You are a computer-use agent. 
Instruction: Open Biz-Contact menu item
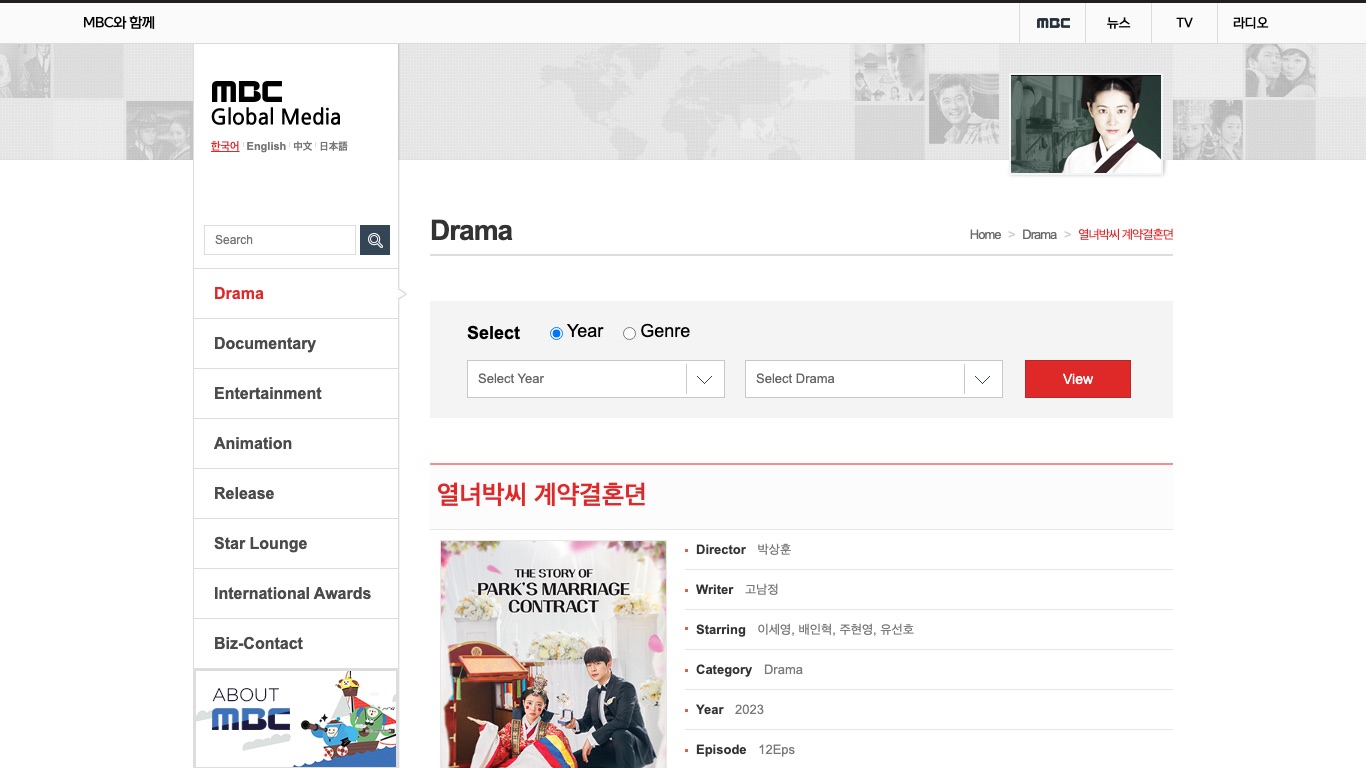click(296, 643)
